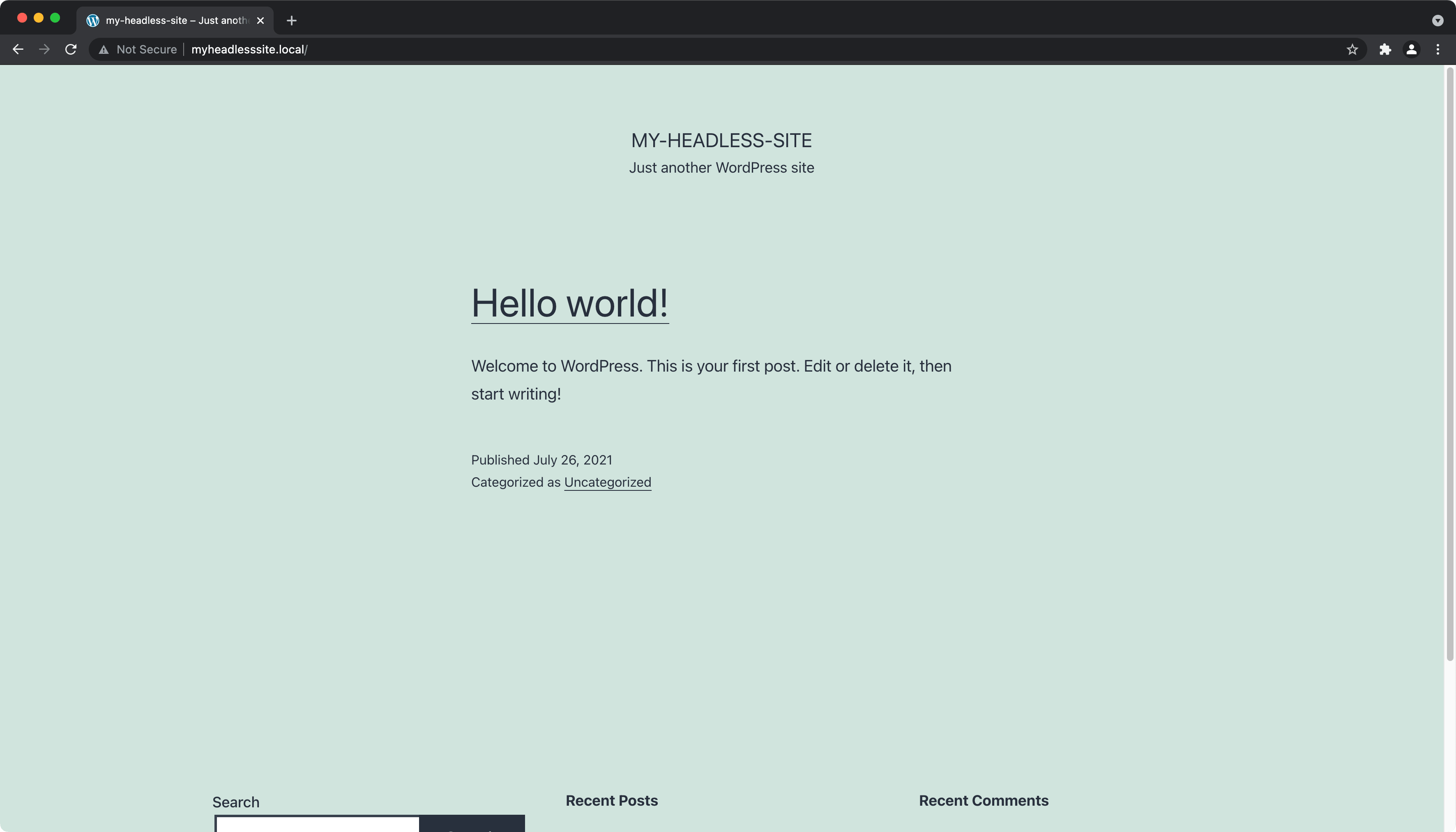This screenshot has width=1456, height=832.
Task: Click the Not Secure label text
Action: [147, 50]
